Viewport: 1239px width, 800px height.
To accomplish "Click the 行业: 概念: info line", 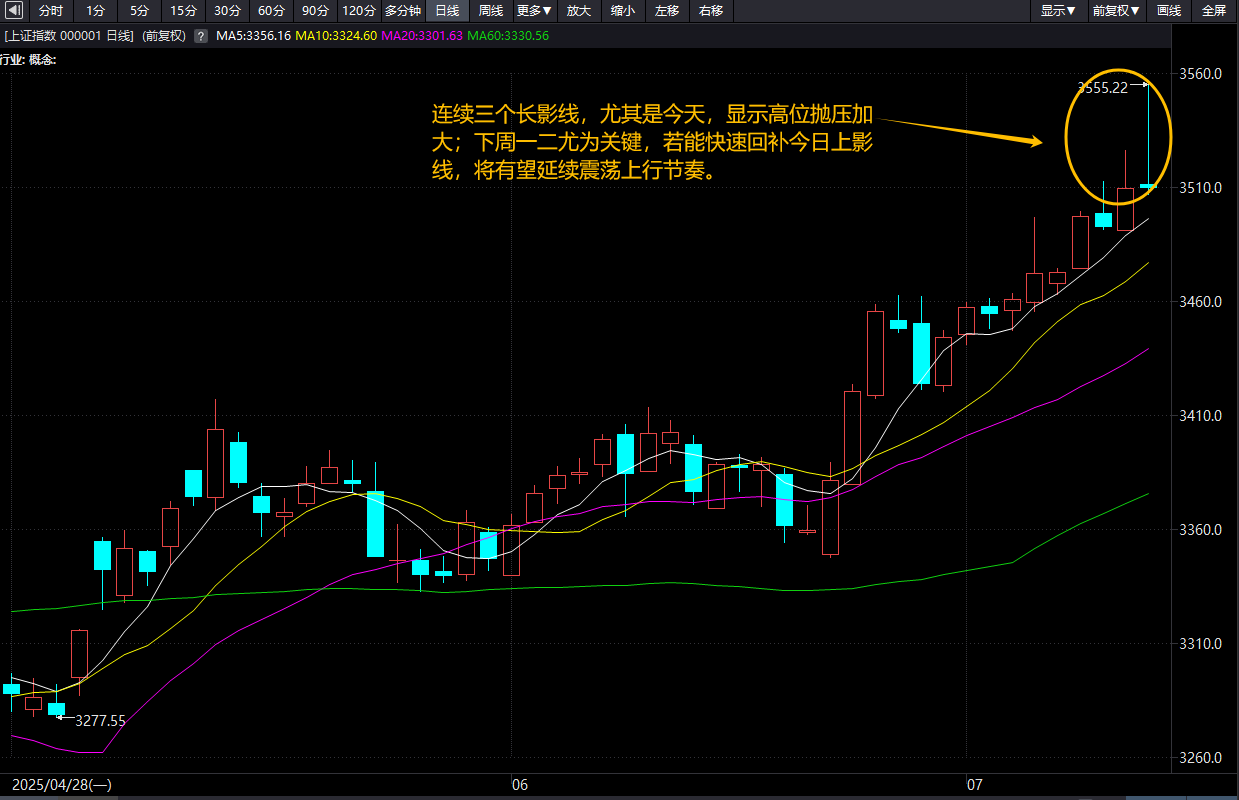I will pyautogui.click(x=29, y=59).
